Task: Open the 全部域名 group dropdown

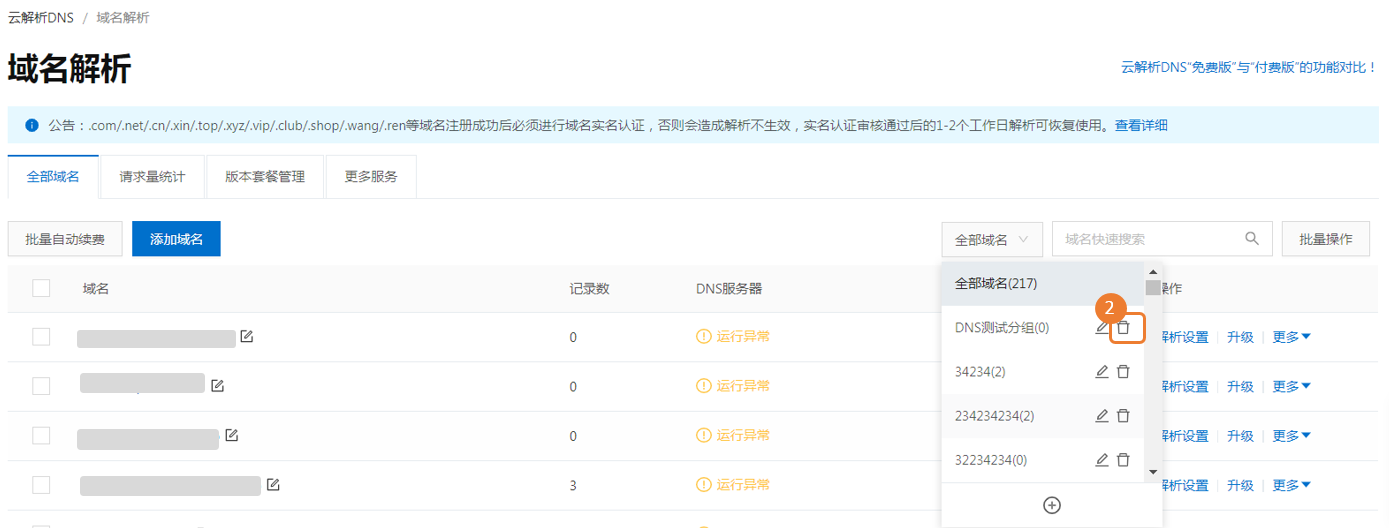Action: pyautogui.click(x=992, y=239)
